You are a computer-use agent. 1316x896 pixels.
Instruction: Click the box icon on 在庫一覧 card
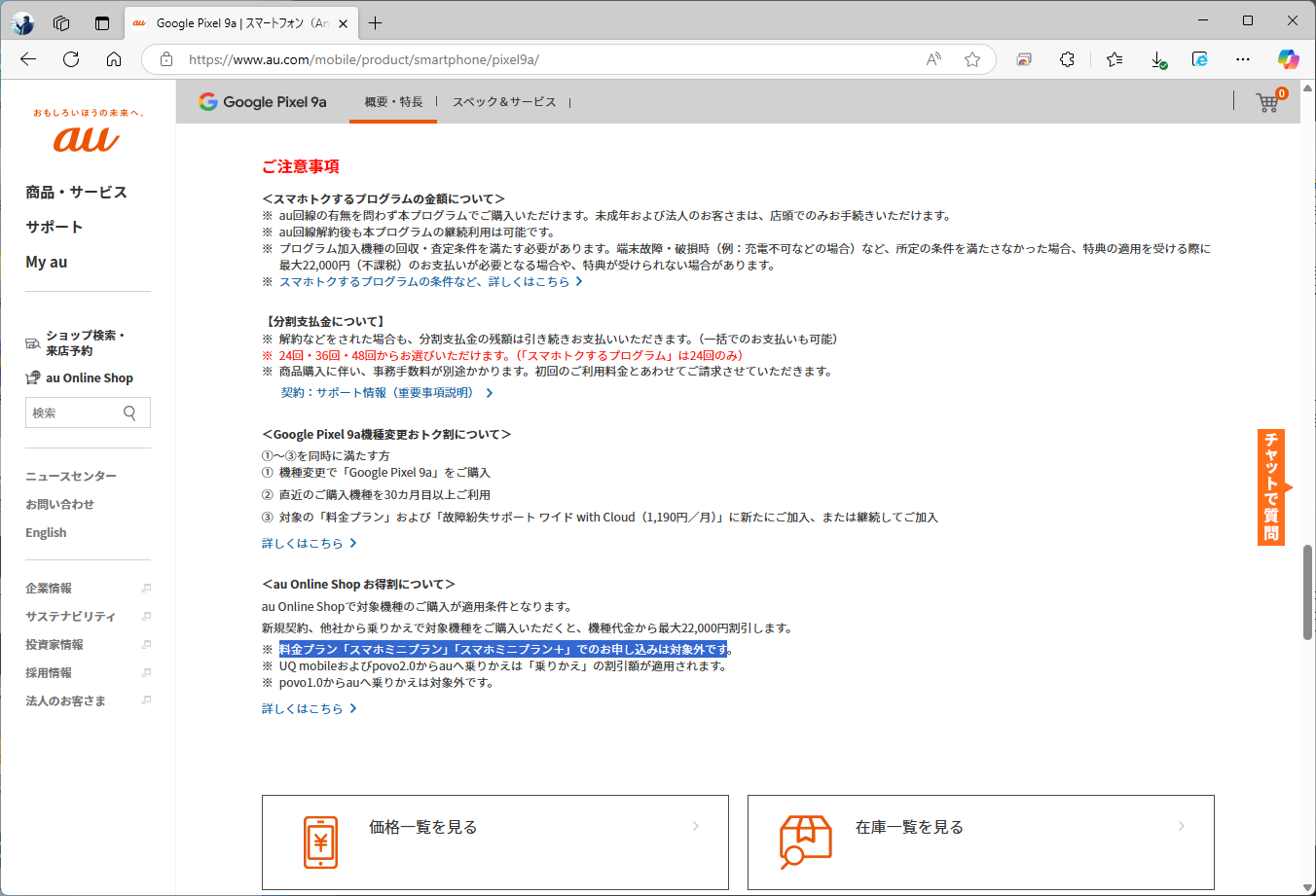805,842
